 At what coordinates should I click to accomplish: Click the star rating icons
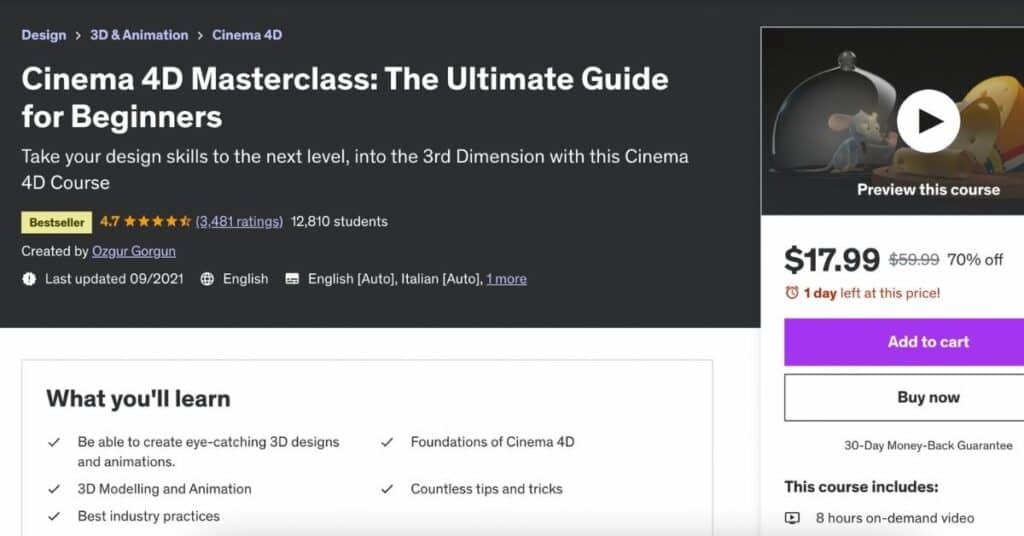click(x=157, y=221)
